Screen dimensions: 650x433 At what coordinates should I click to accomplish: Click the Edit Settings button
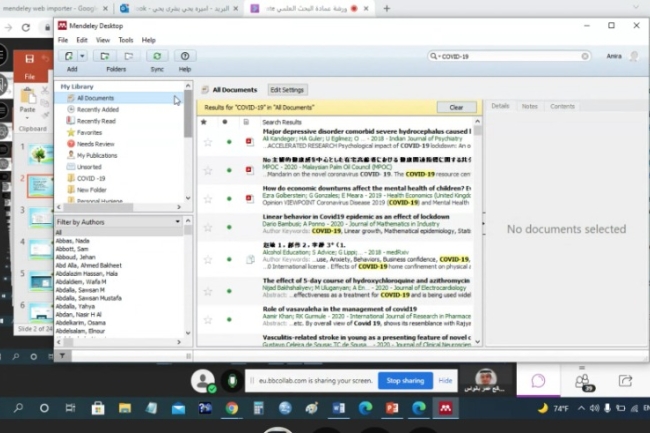pyautogui.click(x=287, y=90)
